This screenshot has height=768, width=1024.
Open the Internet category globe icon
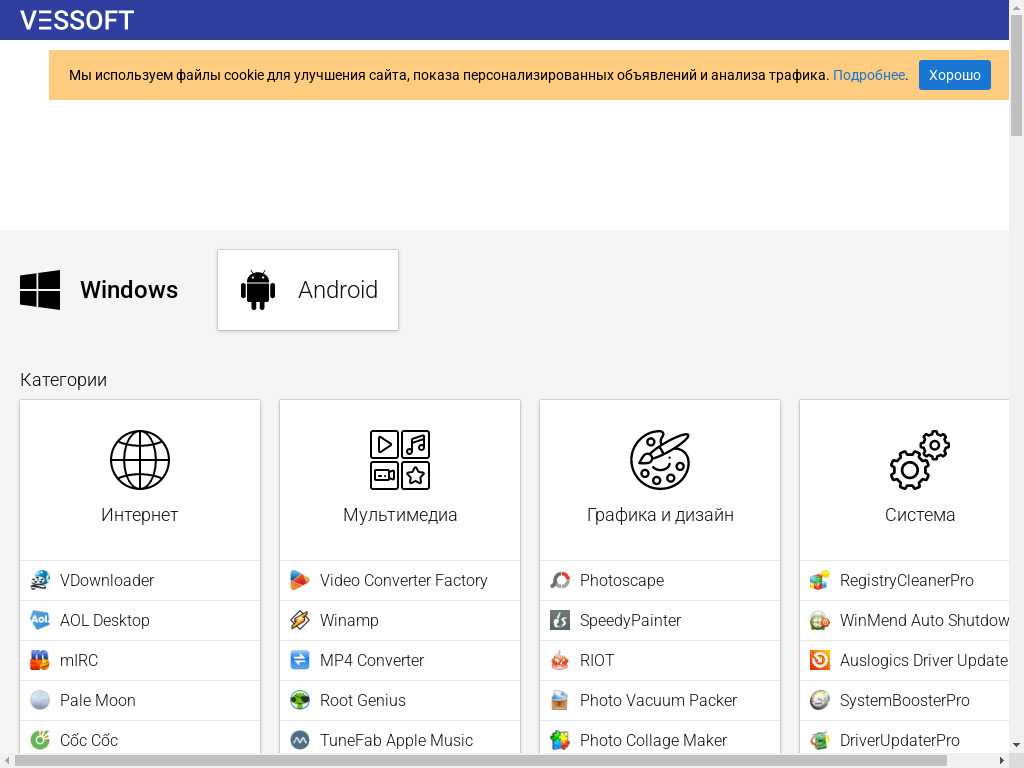click(140, 460)
